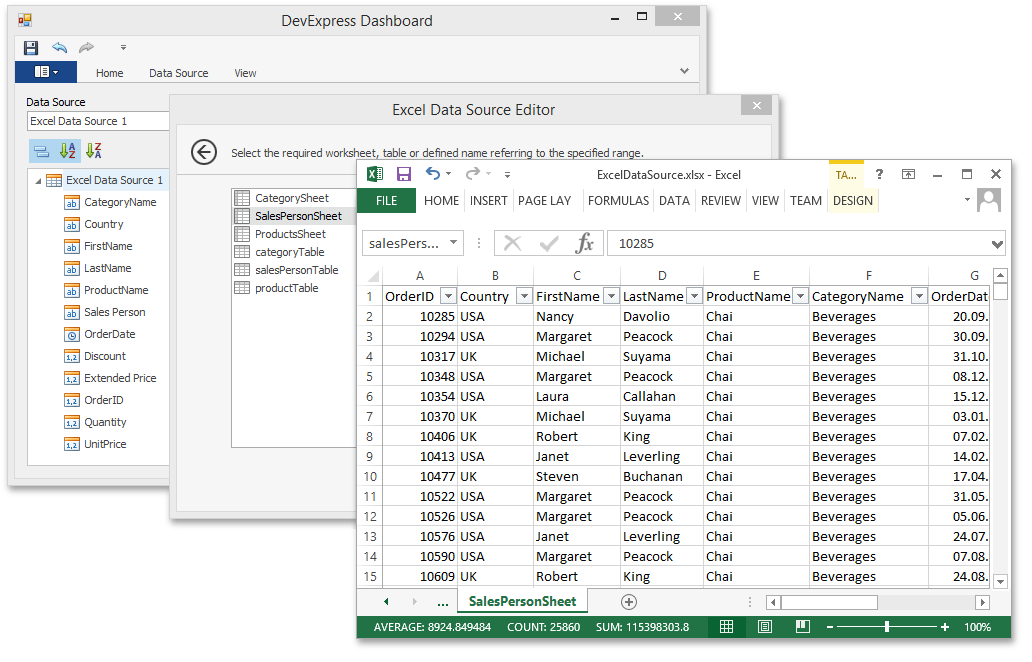
Task: Click the undo icon in DevExpress Dashboard
Action: click(60, 48)
